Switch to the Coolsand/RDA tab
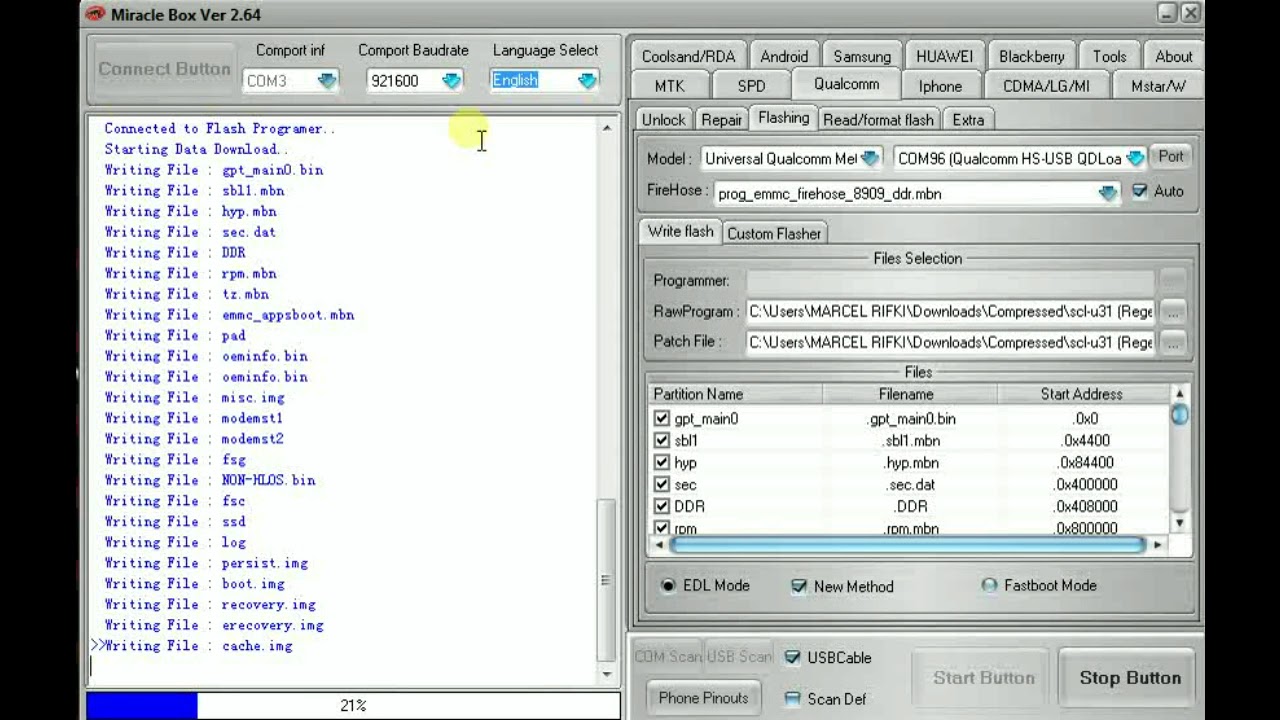 click(x=688, y=57)
